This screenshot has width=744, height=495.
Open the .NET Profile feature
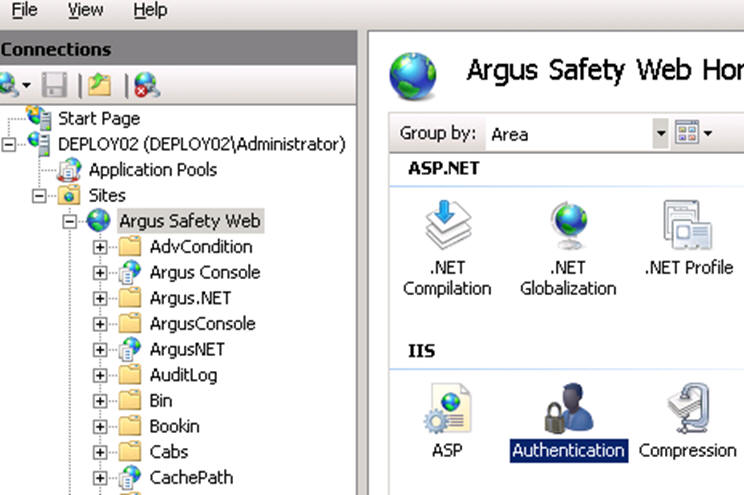tap(688, 238)
